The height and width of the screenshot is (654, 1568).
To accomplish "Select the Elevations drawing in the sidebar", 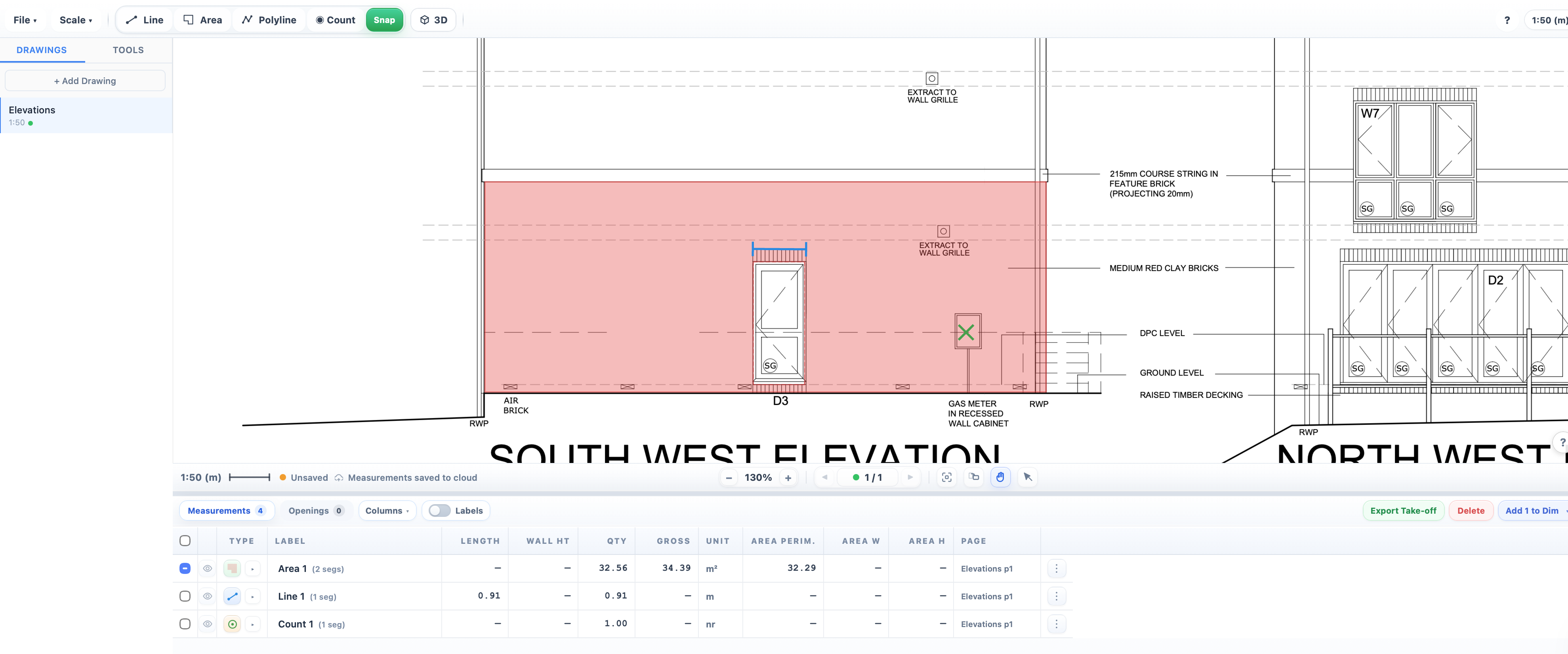I will [85, 115].
